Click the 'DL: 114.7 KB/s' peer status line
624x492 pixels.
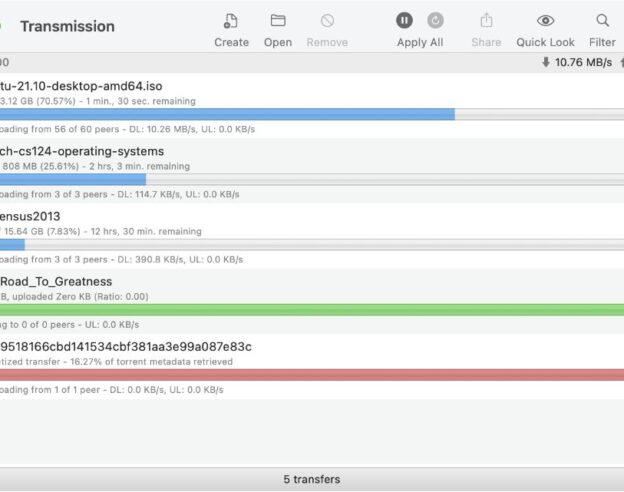[x=119, y=195]
